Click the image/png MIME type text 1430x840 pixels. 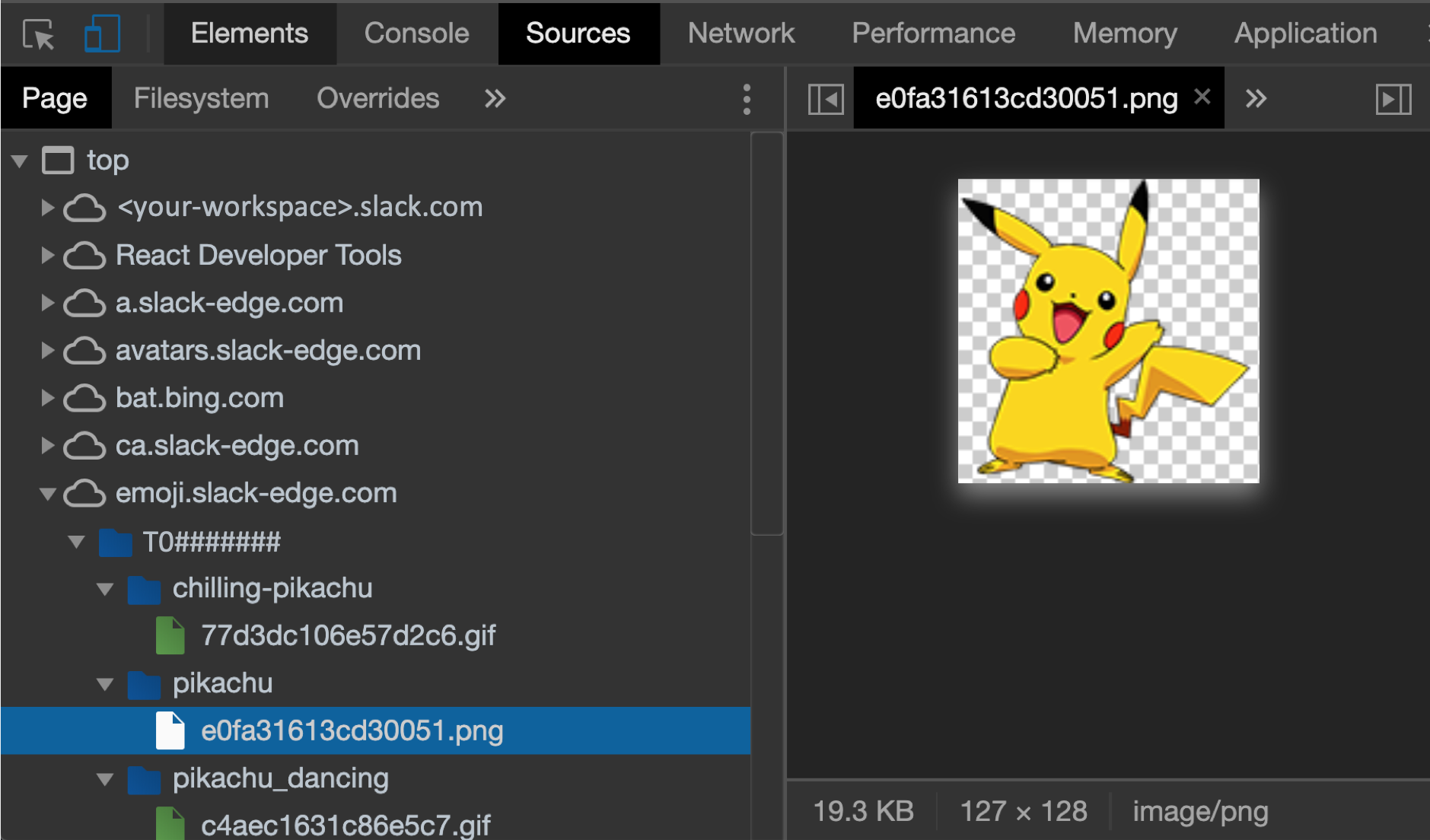tap(1200, 812)
